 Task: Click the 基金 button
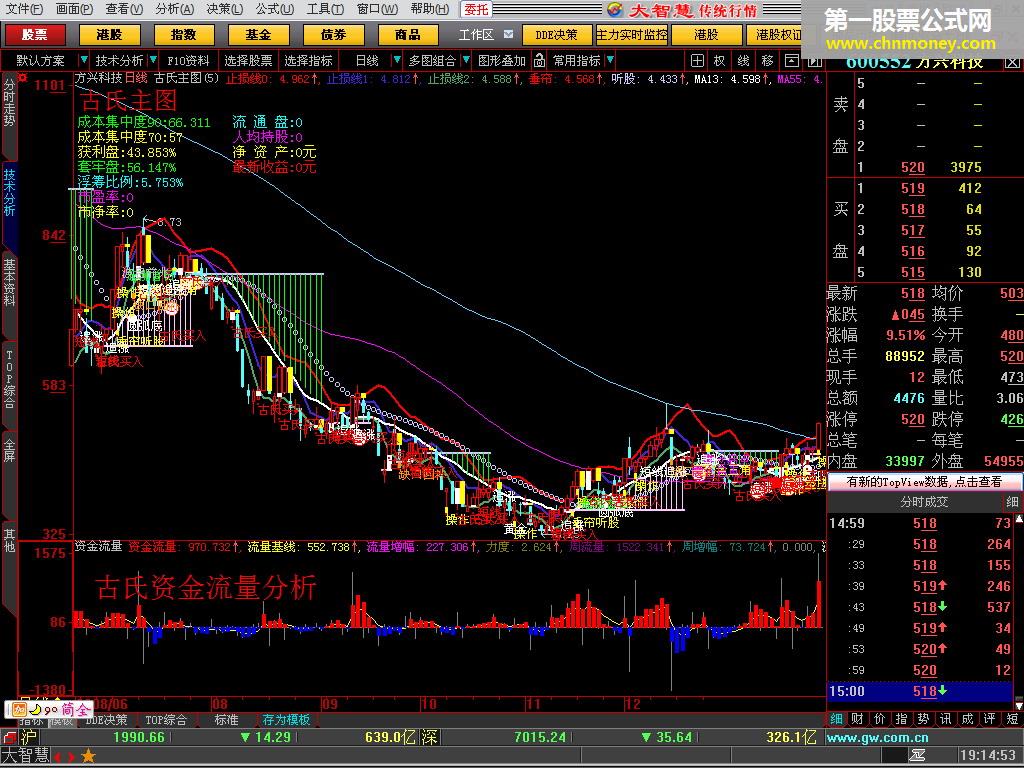(x=258, y=35)
